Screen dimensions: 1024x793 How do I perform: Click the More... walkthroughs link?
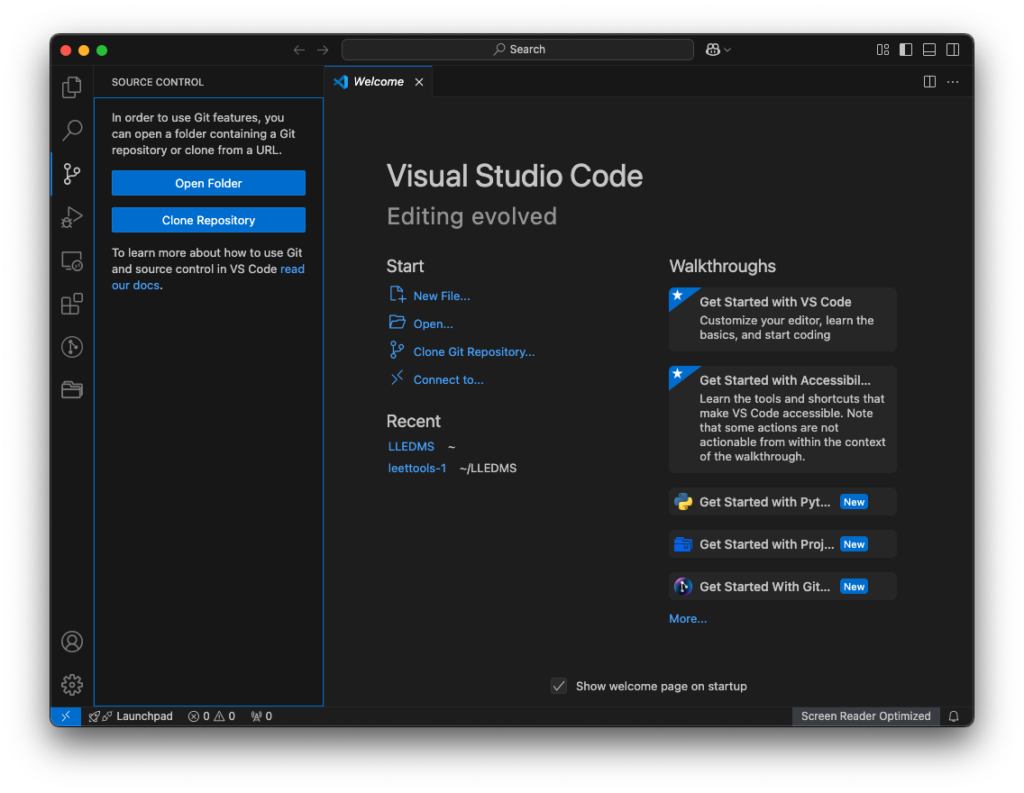click(x=688, y=619)
